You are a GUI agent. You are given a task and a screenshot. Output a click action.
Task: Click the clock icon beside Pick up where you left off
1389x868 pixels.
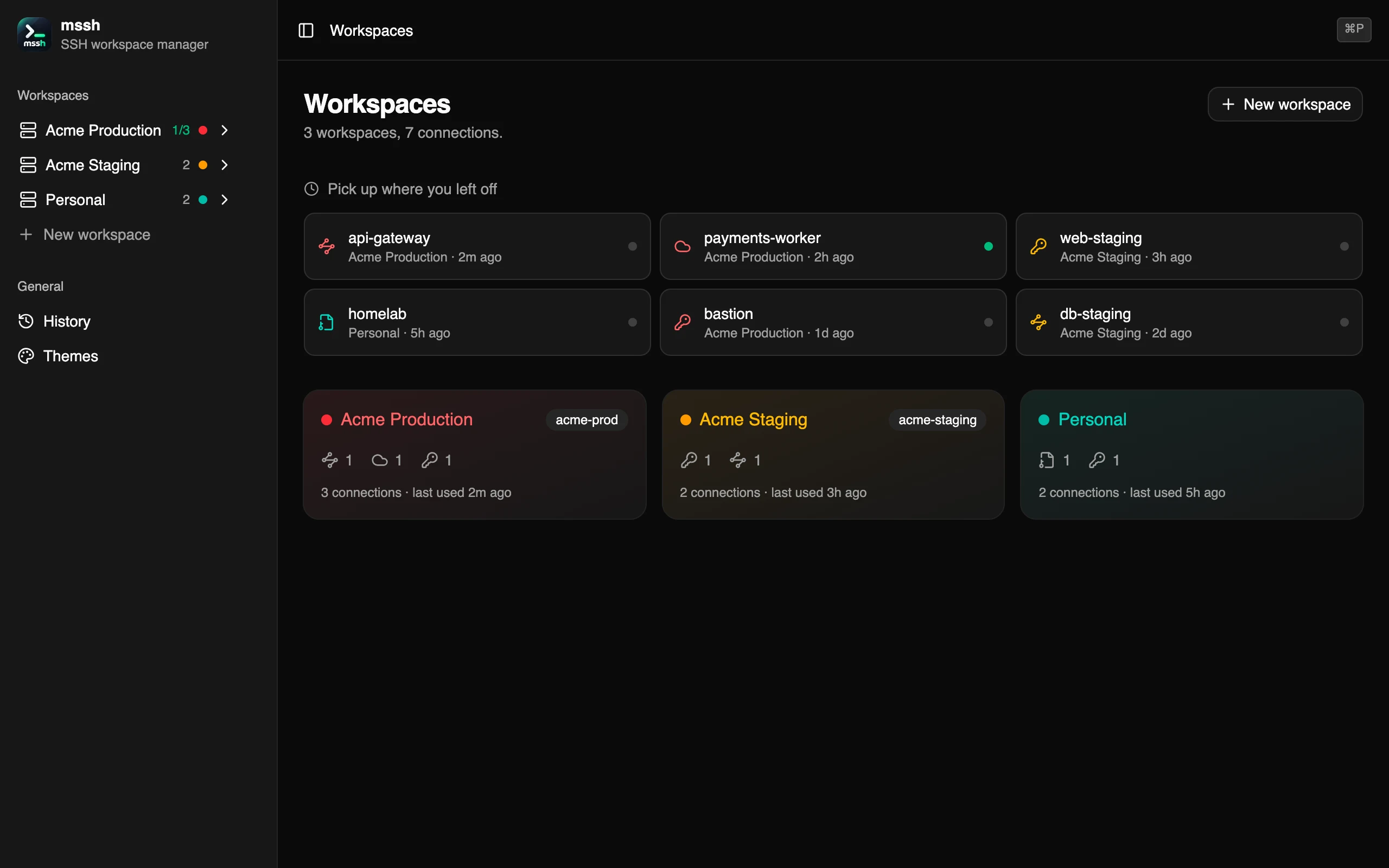click(x=311, y=189)
